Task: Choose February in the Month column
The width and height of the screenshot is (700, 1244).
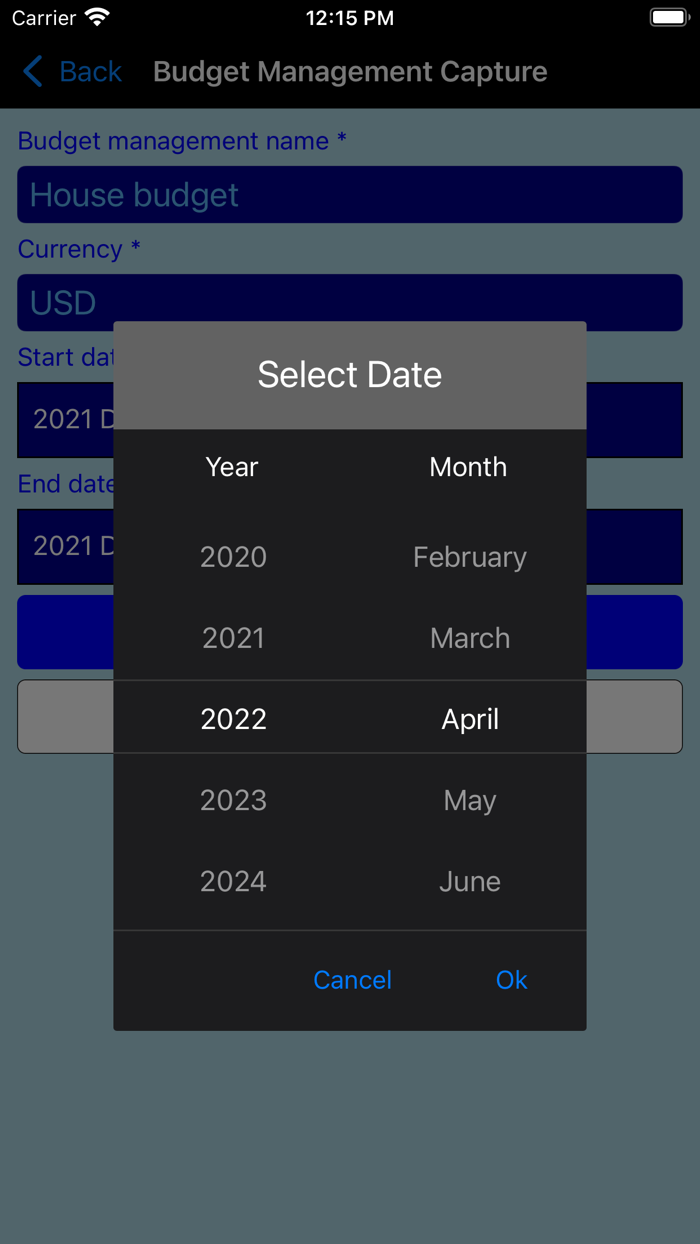Action: click(x=470, y=557)
